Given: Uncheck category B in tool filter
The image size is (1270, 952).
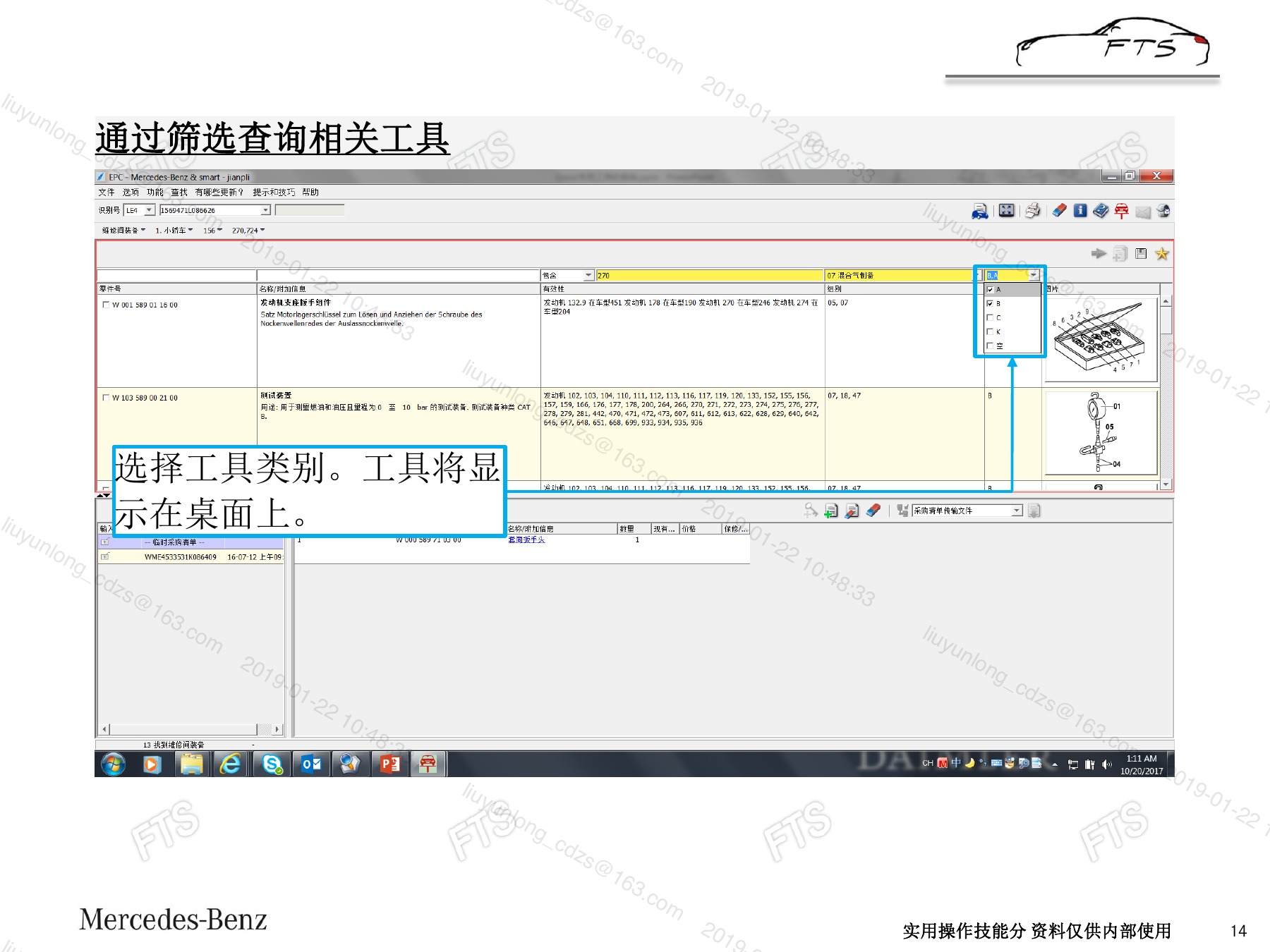Looking at the screenshot, I should [990, 304].
